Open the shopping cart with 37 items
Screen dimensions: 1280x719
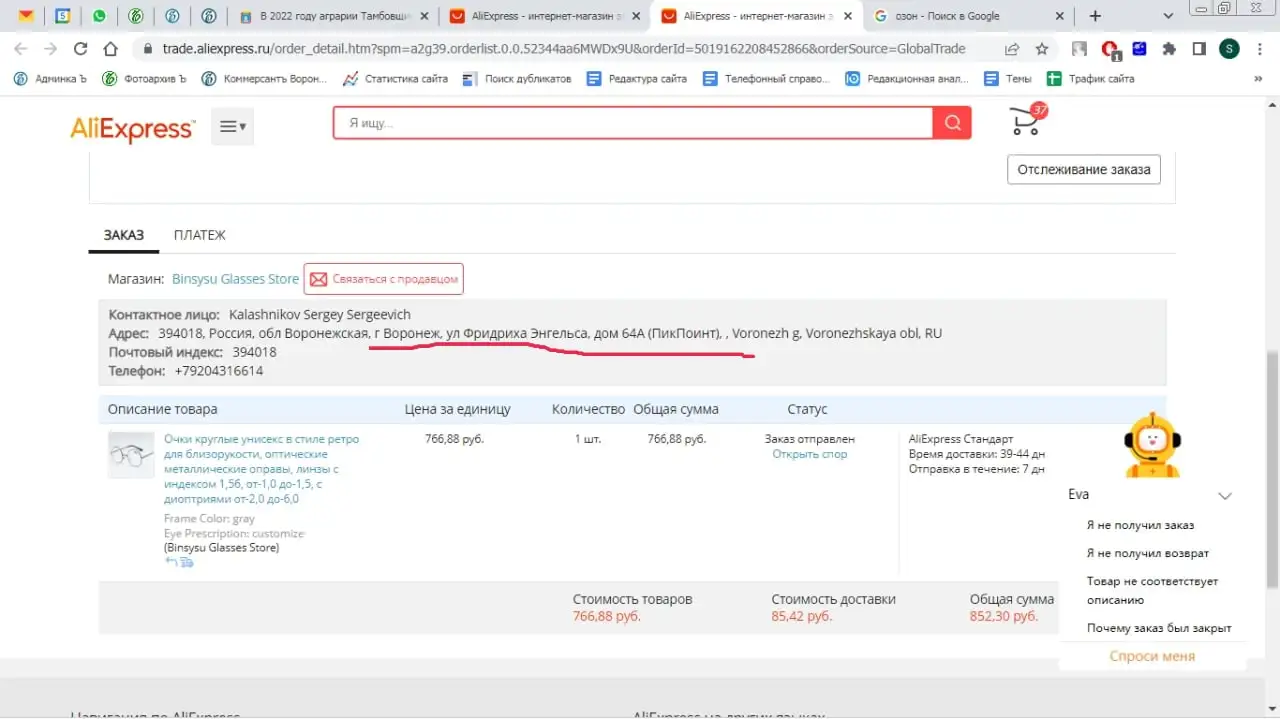coord(1028,120)
